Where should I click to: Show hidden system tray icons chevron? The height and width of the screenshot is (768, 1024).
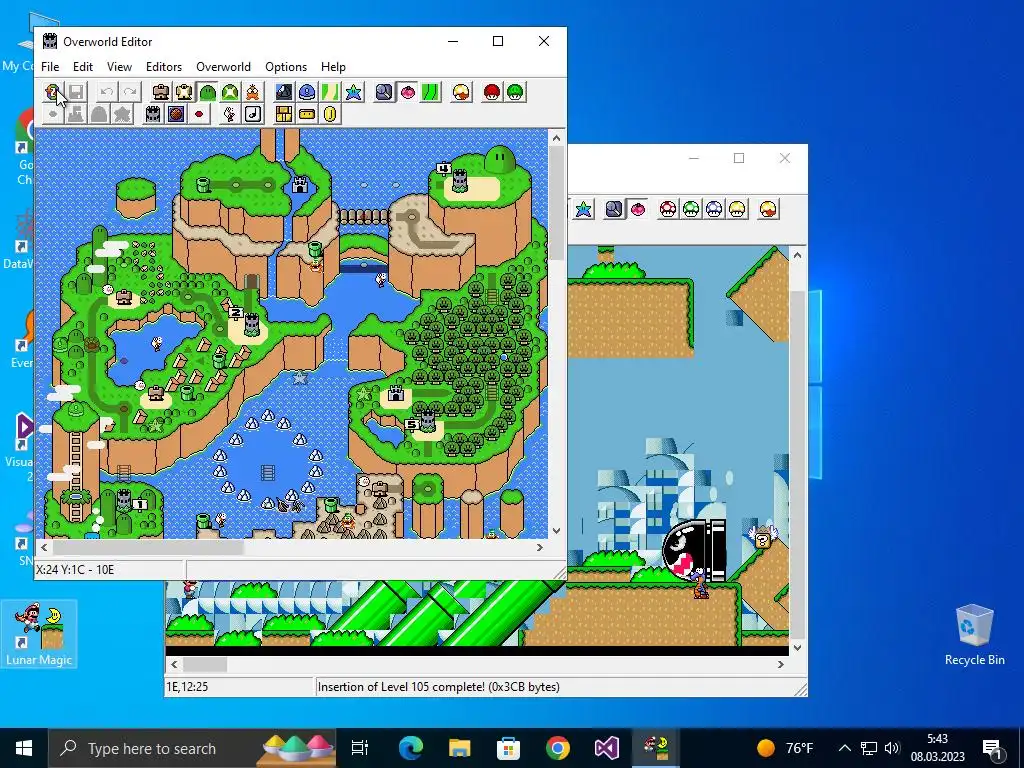844,748
